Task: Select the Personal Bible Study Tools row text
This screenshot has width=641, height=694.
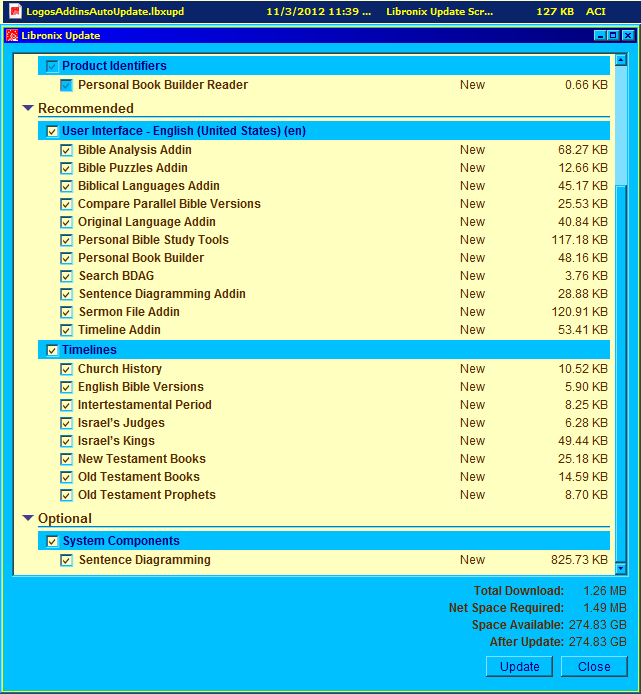Action: coord(153,240)
